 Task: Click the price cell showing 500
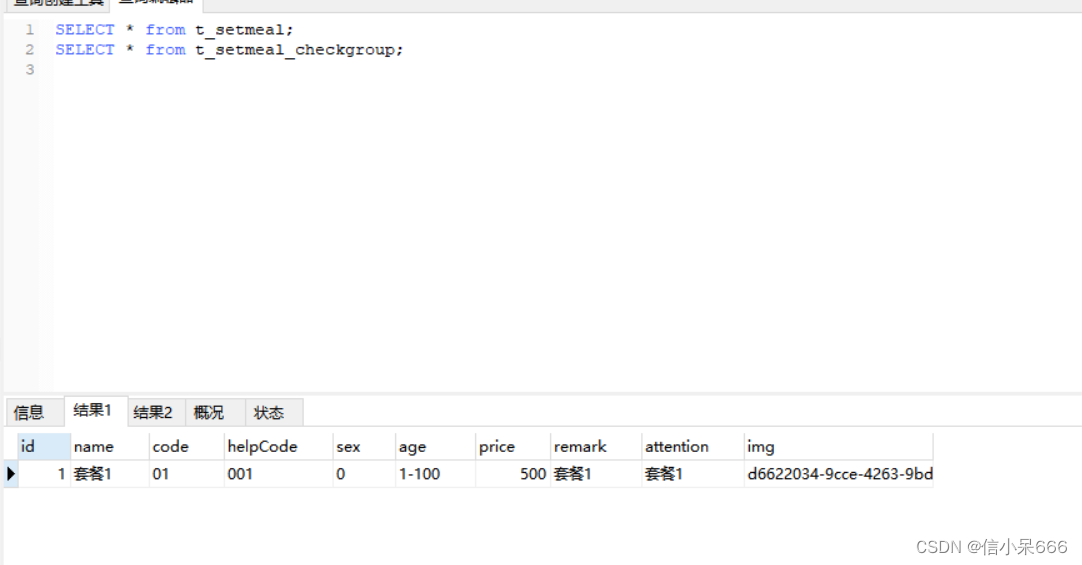[x=533, y=474]
